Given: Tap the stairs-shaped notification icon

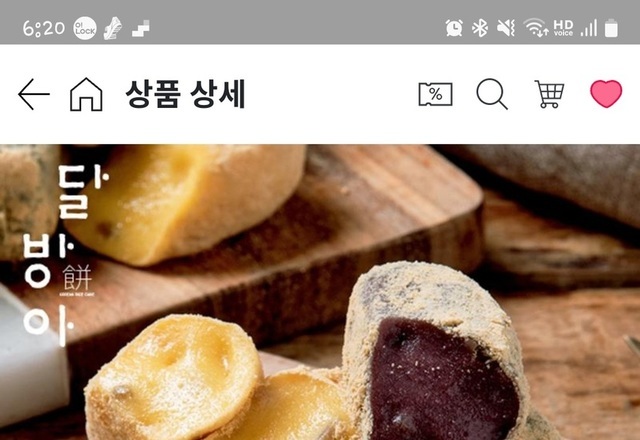Looking at the screenshot, I should coord(141,29).
